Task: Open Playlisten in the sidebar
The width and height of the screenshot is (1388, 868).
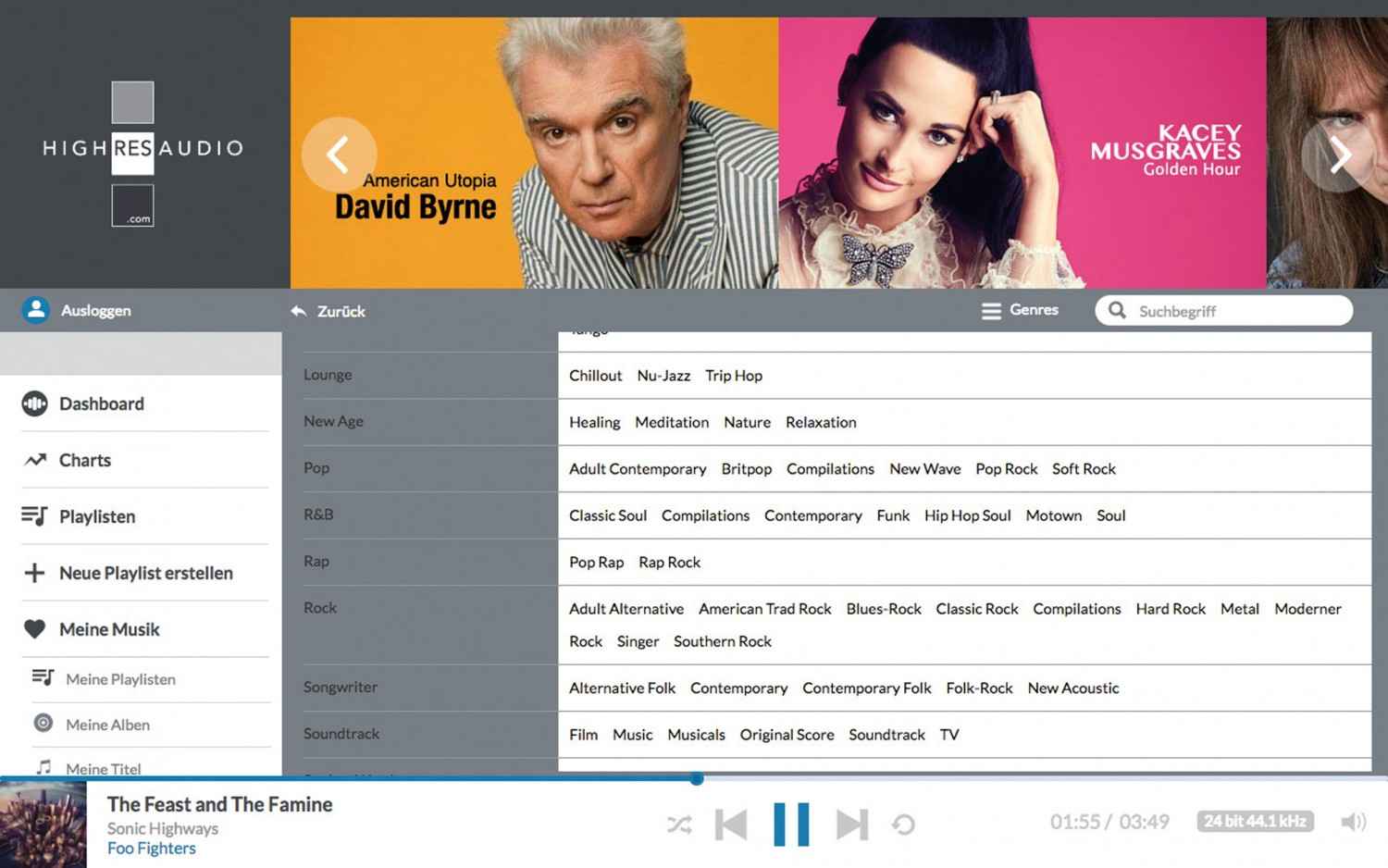Action: 97,516
